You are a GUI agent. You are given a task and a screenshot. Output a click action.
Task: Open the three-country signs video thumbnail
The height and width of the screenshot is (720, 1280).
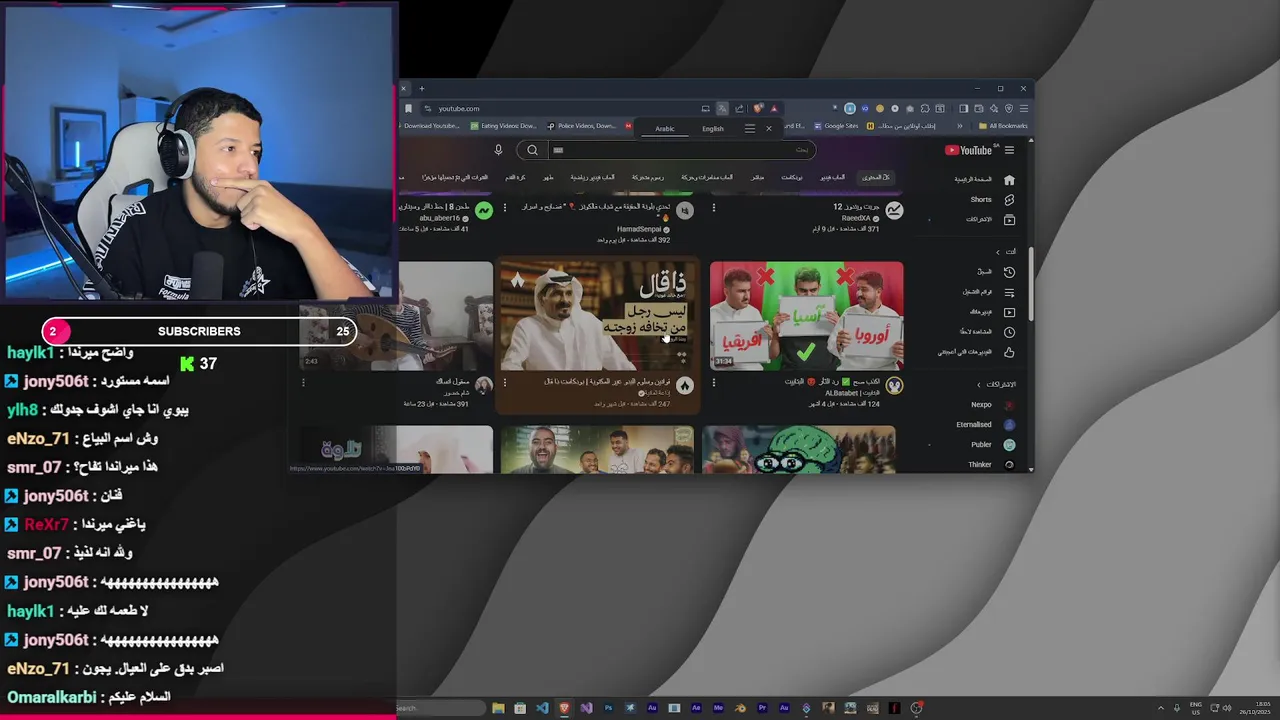coord(806,316)
